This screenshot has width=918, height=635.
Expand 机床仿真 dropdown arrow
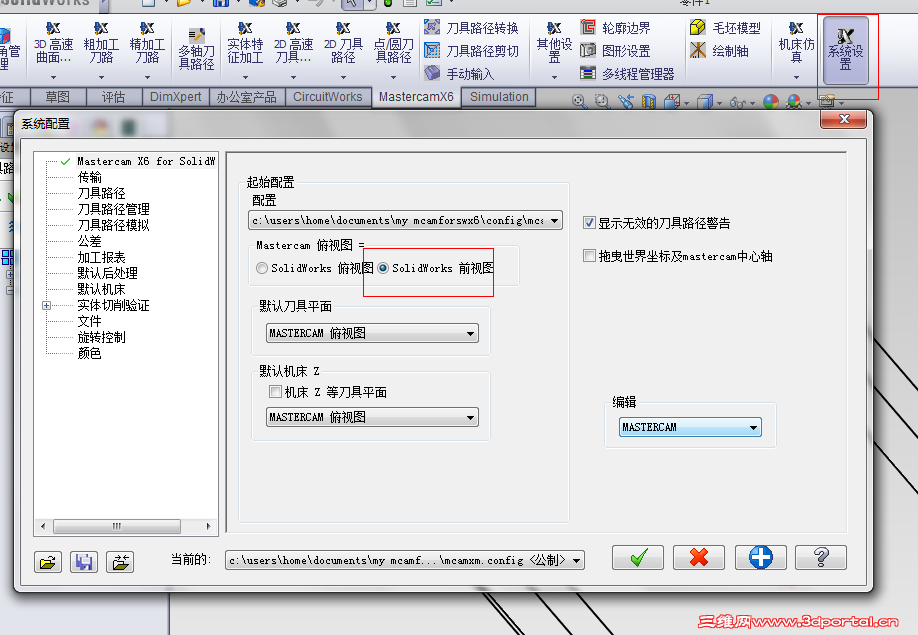796,77
